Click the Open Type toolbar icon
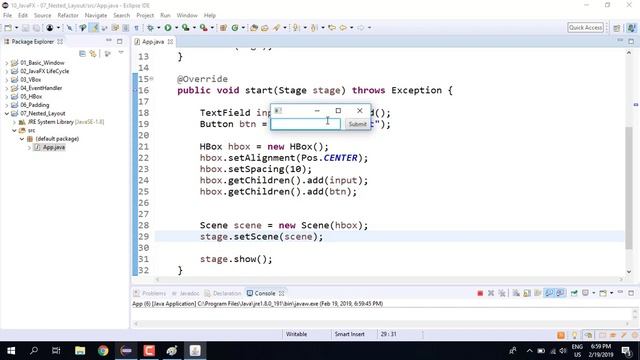 (254, 28)
